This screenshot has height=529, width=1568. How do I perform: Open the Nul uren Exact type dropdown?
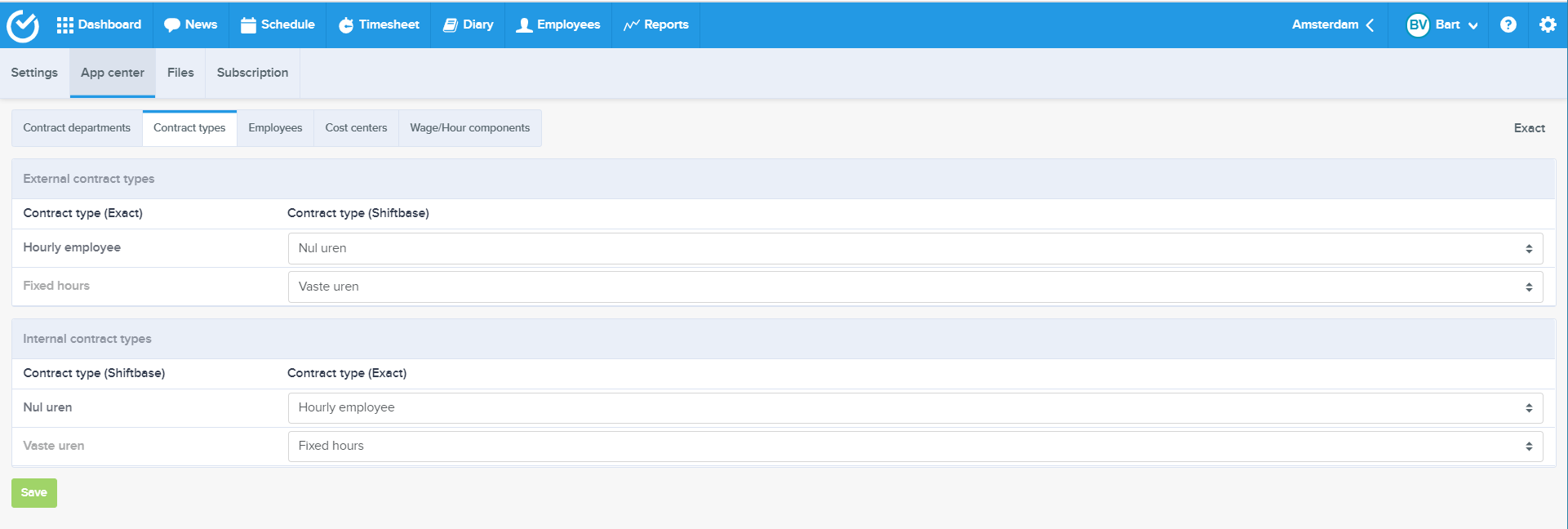coord(915,407)
